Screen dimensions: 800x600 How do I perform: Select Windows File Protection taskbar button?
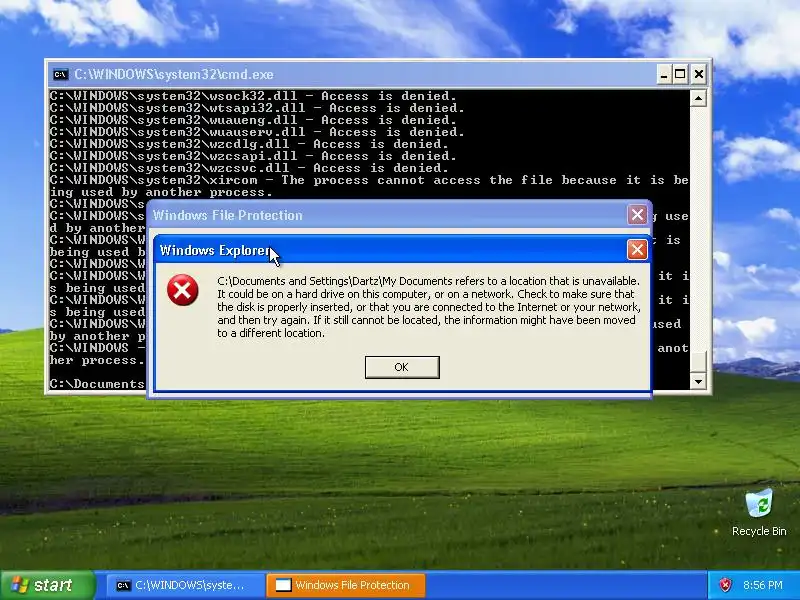[346, 585]
